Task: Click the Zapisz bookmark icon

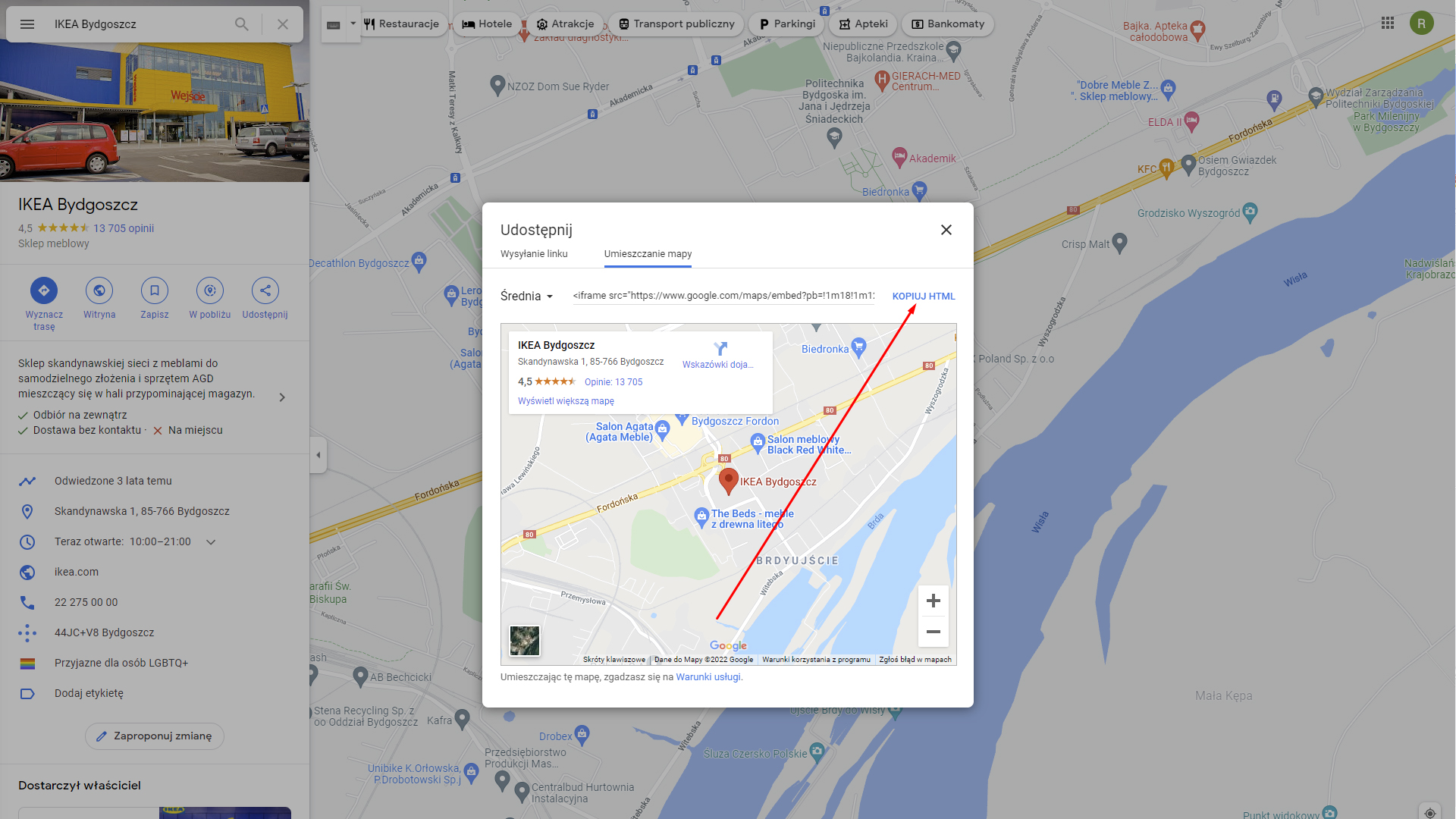Action: pos(155,290)
